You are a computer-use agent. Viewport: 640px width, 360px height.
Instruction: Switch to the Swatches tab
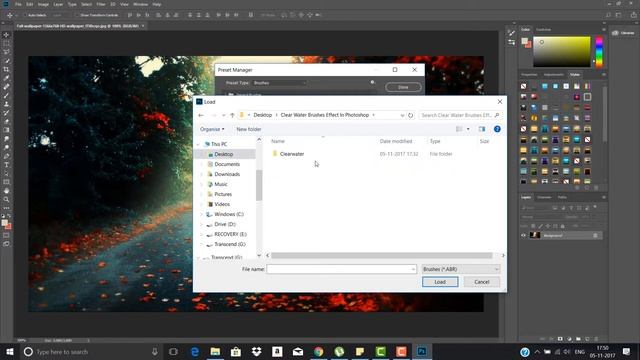tap(543, 30)
